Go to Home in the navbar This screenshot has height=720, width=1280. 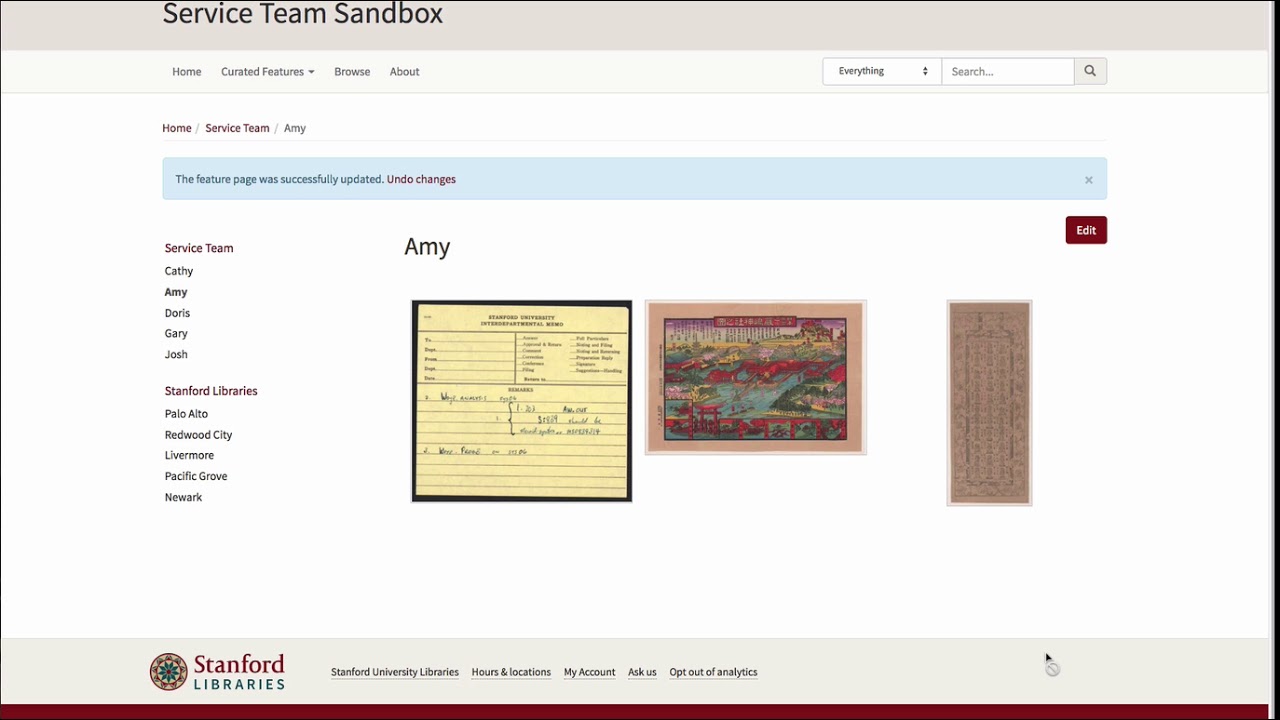point(186,72)
